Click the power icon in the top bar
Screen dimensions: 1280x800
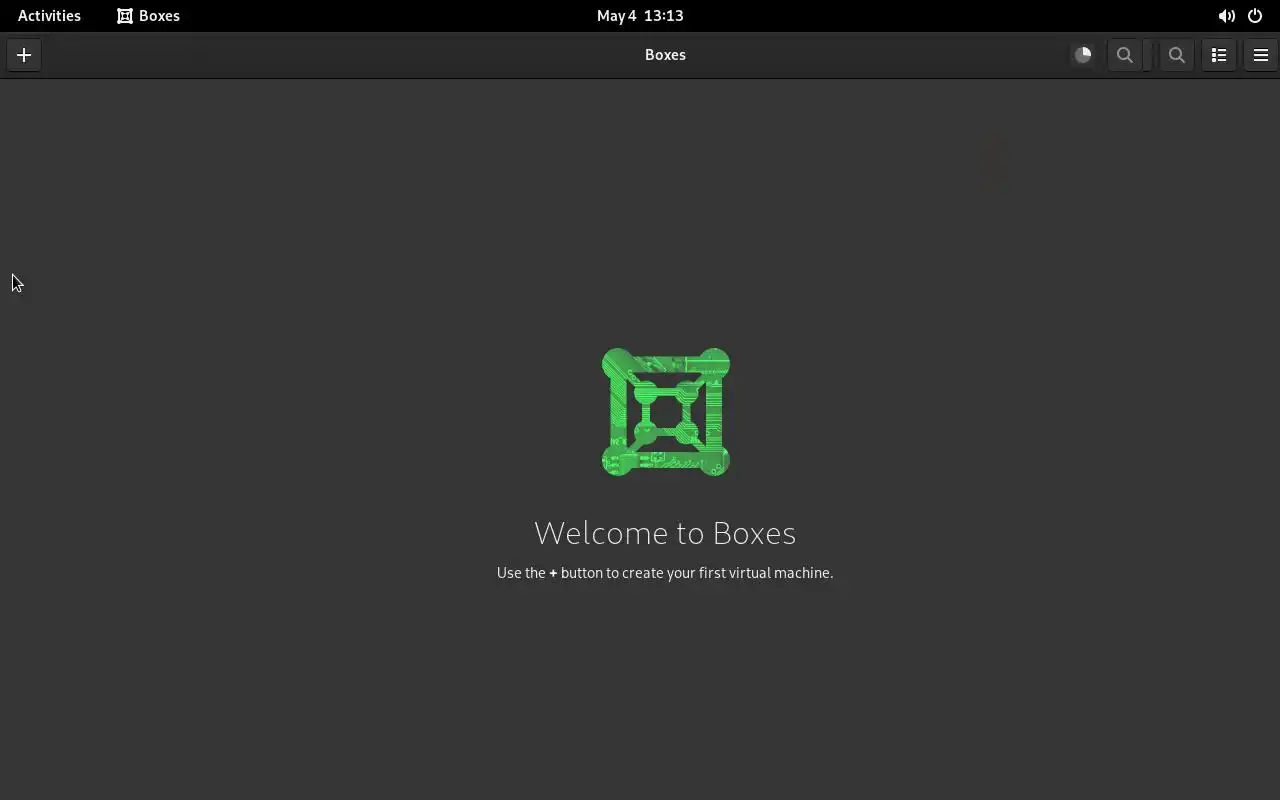[x=1255, y=16]
